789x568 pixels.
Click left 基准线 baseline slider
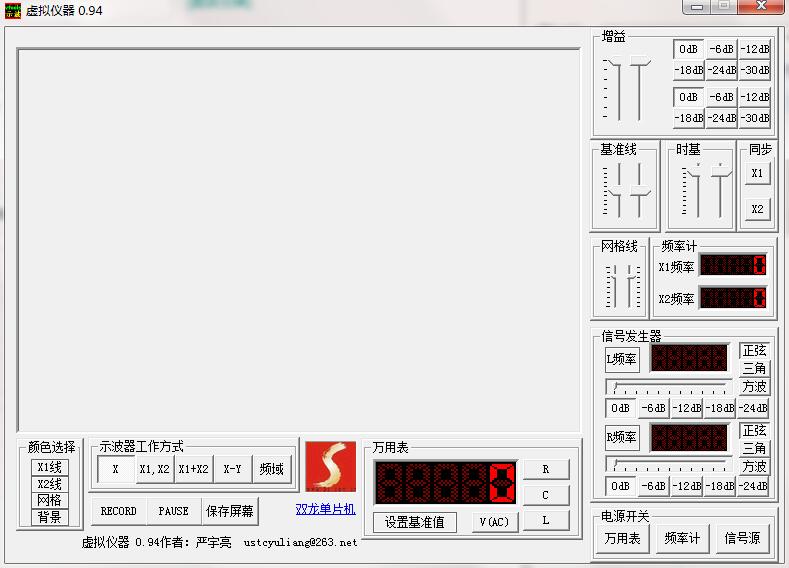(617, 190)
